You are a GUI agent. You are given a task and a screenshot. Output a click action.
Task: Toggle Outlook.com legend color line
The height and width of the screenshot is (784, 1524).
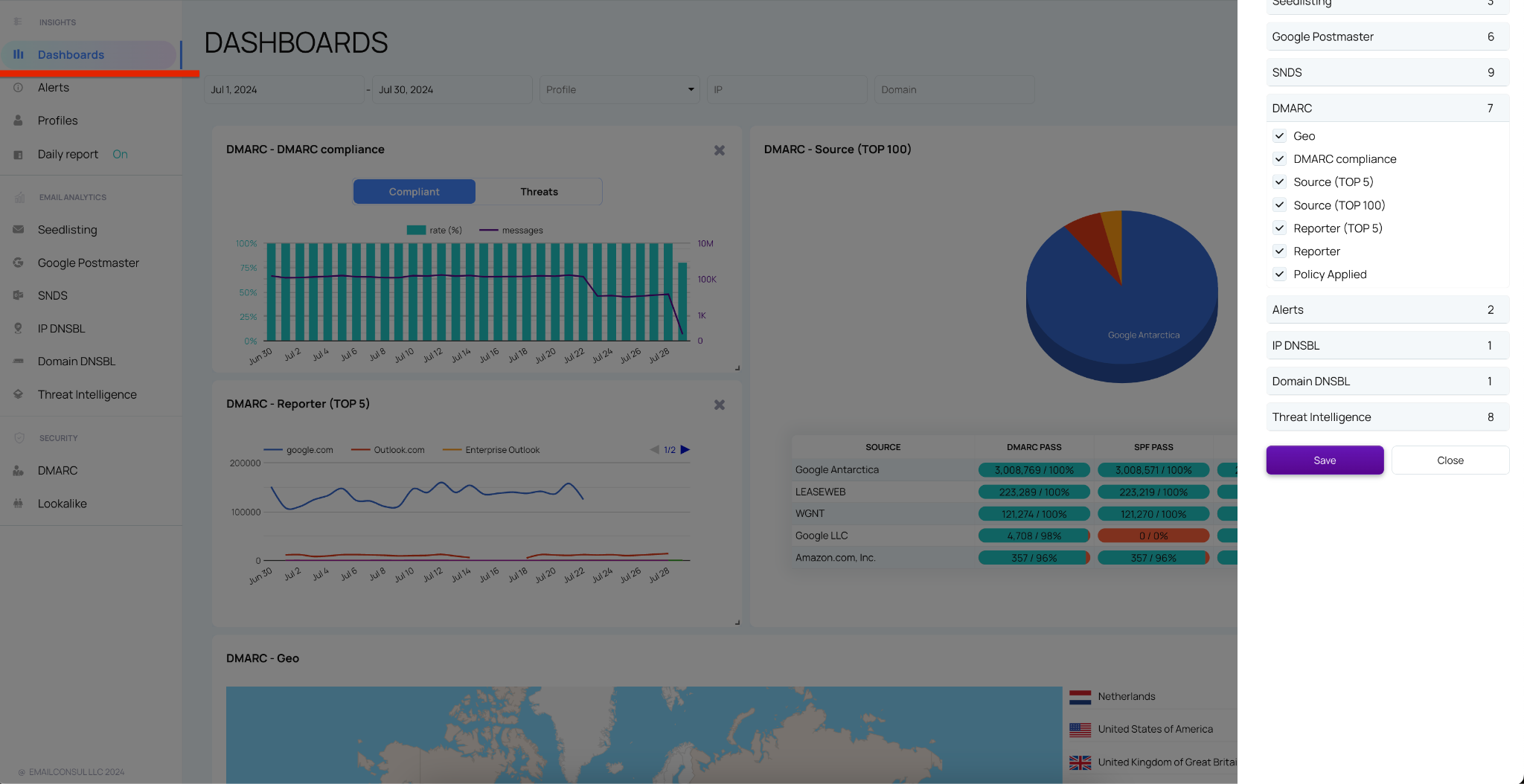coord(360,450)
